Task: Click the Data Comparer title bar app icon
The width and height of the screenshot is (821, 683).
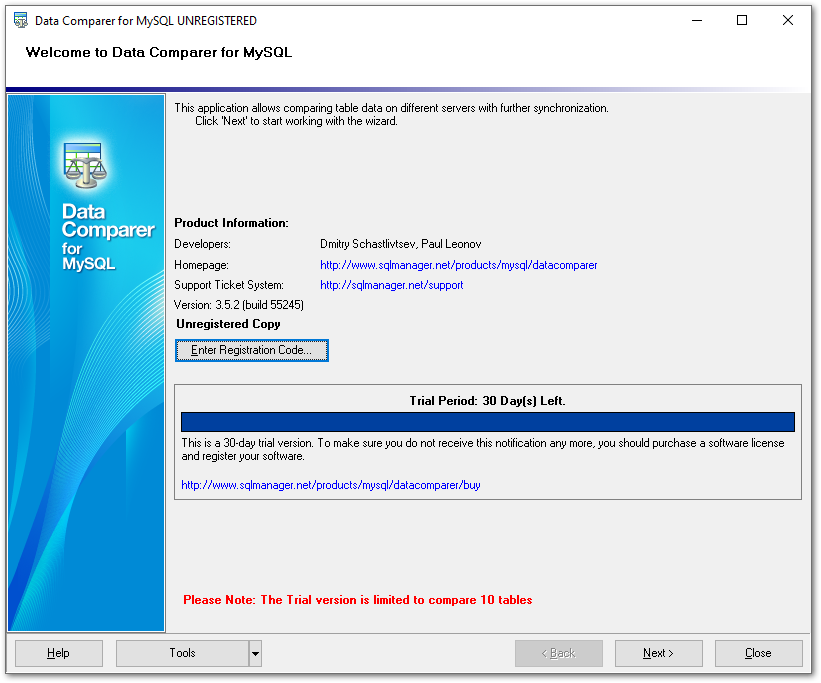Action: [20, 20]
